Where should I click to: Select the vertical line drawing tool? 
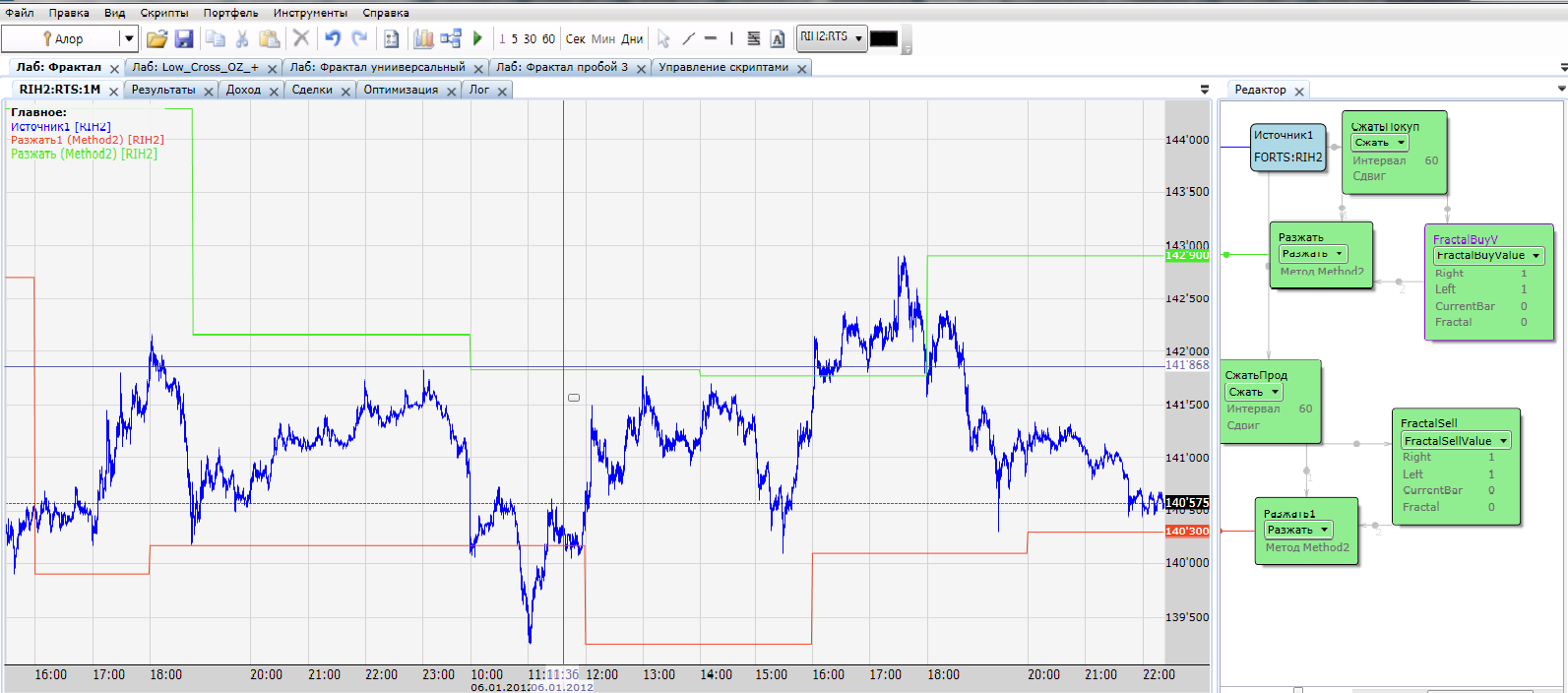tap(731, 38)
